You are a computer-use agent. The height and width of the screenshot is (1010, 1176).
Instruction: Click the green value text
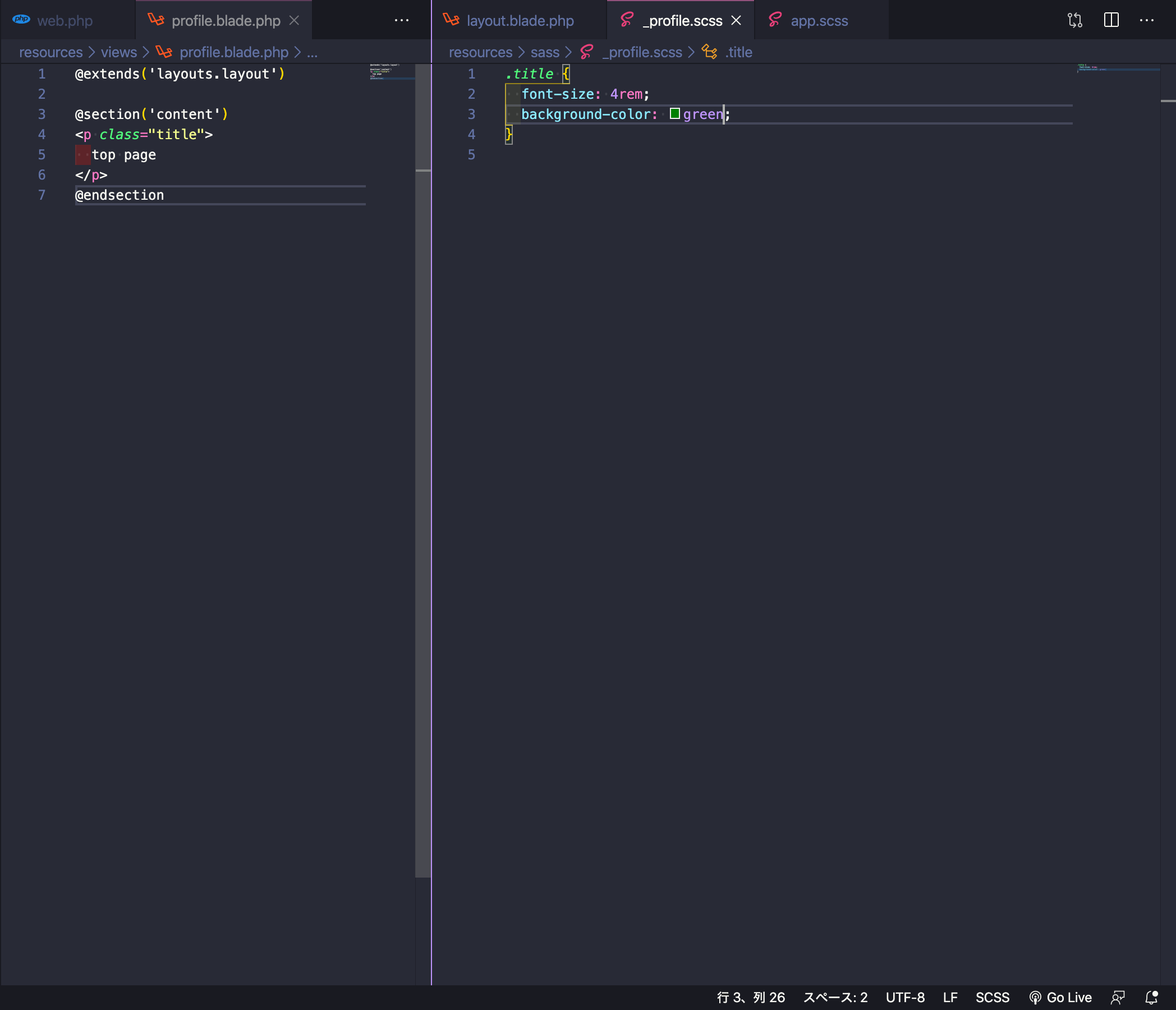coord(703,114)
